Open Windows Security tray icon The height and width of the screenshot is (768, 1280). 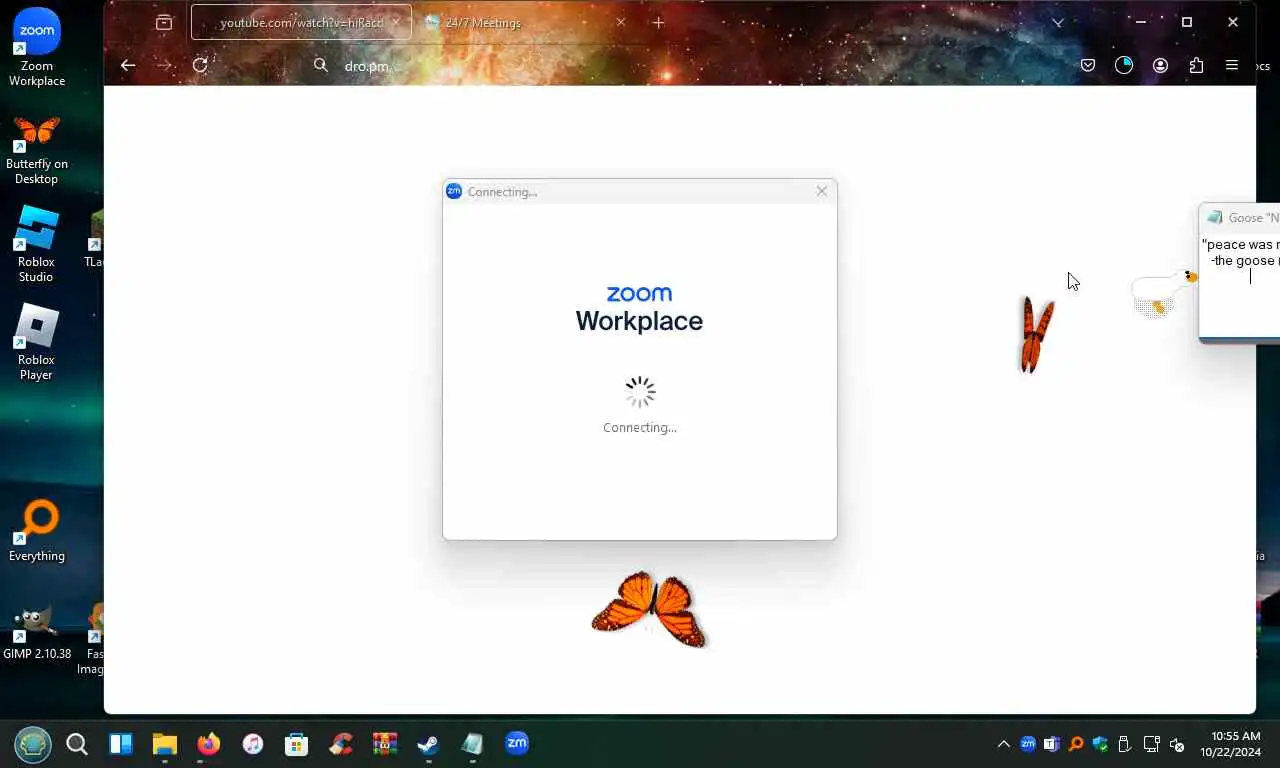point(1101,744)
